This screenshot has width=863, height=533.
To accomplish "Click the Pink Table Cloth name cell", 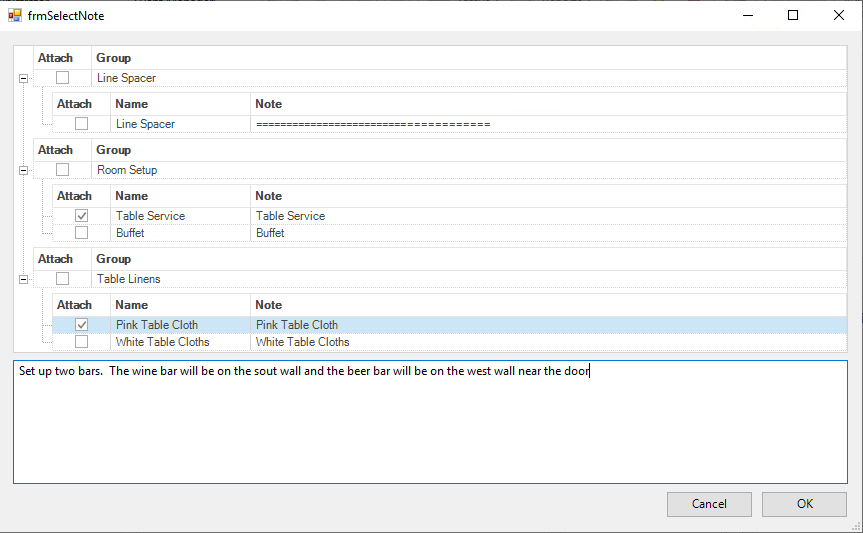I will point(181,325).
